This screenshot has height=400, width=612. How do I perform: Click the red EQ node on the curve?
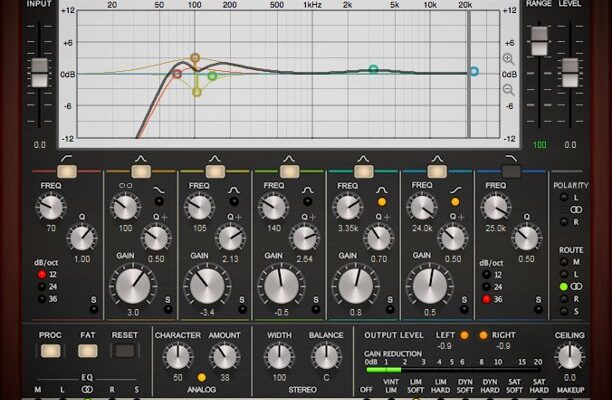pyautogui.click(x=177, y=73)
